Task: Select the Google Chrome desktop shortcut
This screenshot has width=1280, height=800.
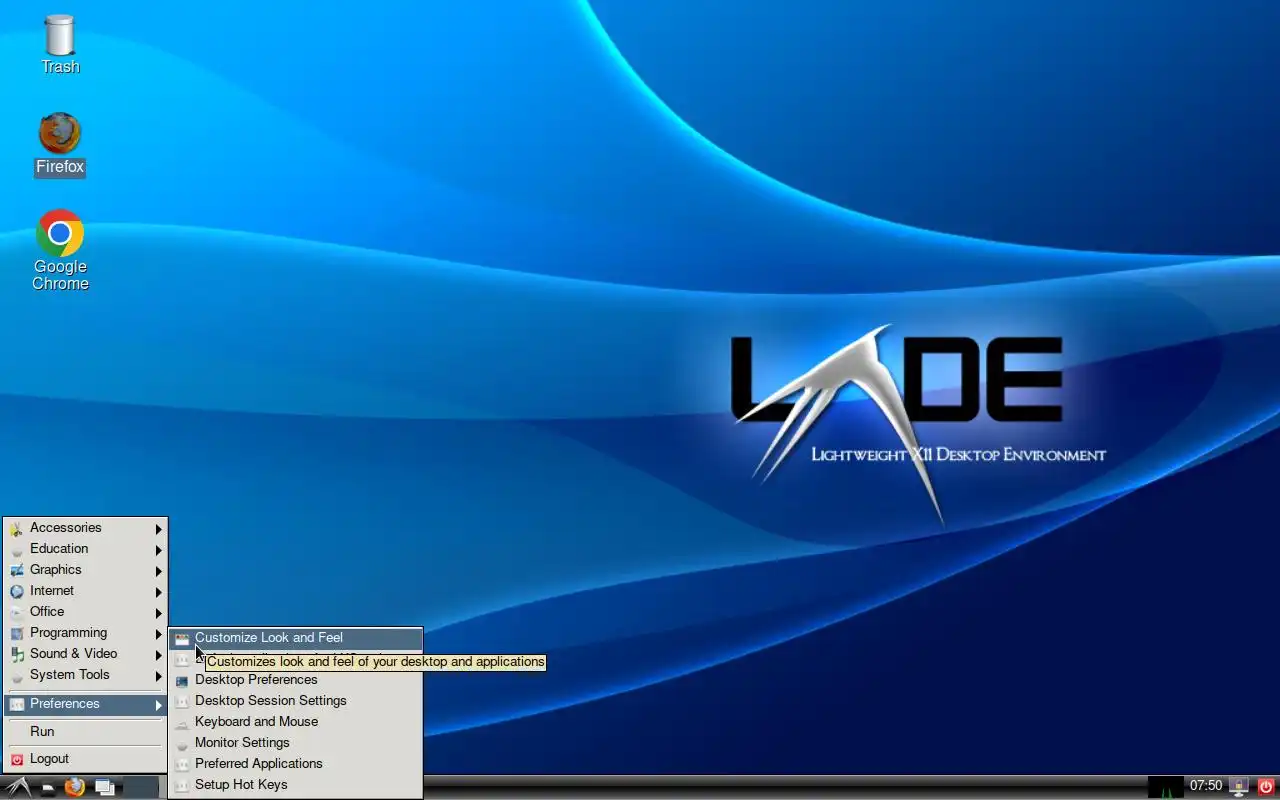Action: coord(60,250)
